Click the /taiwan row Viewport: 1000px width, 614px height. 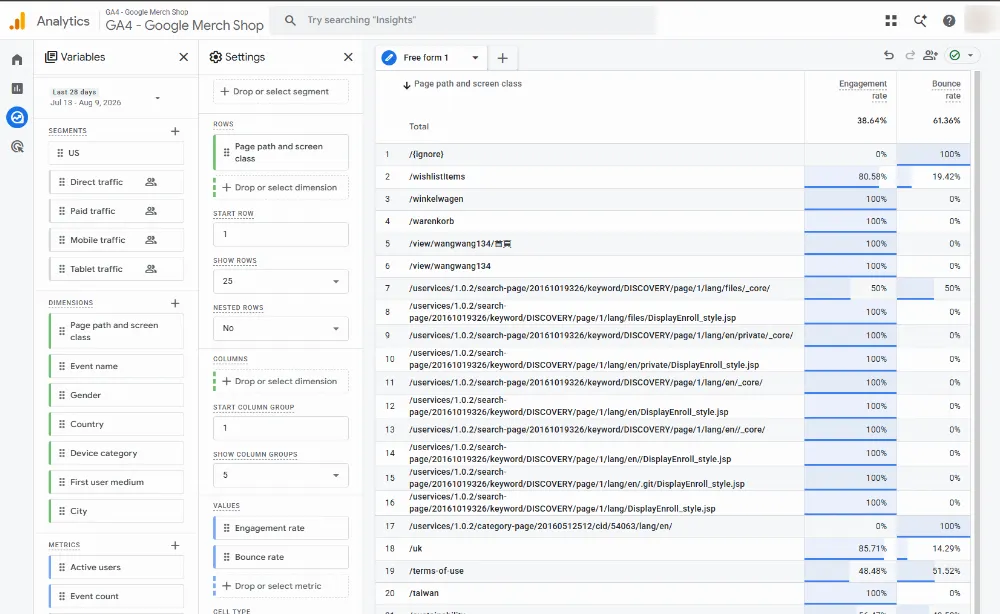(x=673, y=593)
